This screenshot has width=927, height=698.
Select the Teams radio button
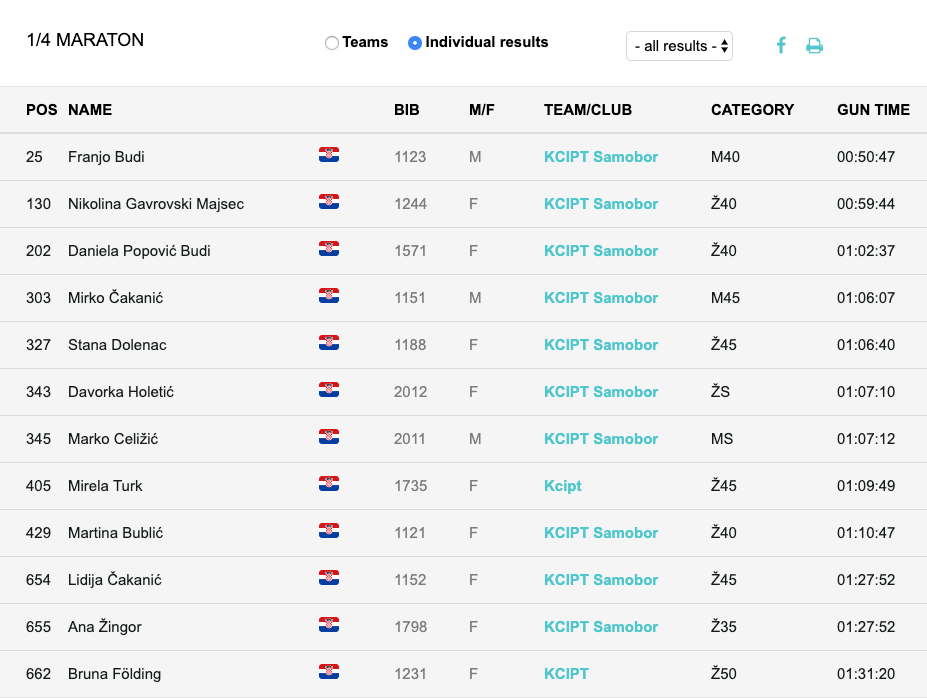tap(332, 43)
